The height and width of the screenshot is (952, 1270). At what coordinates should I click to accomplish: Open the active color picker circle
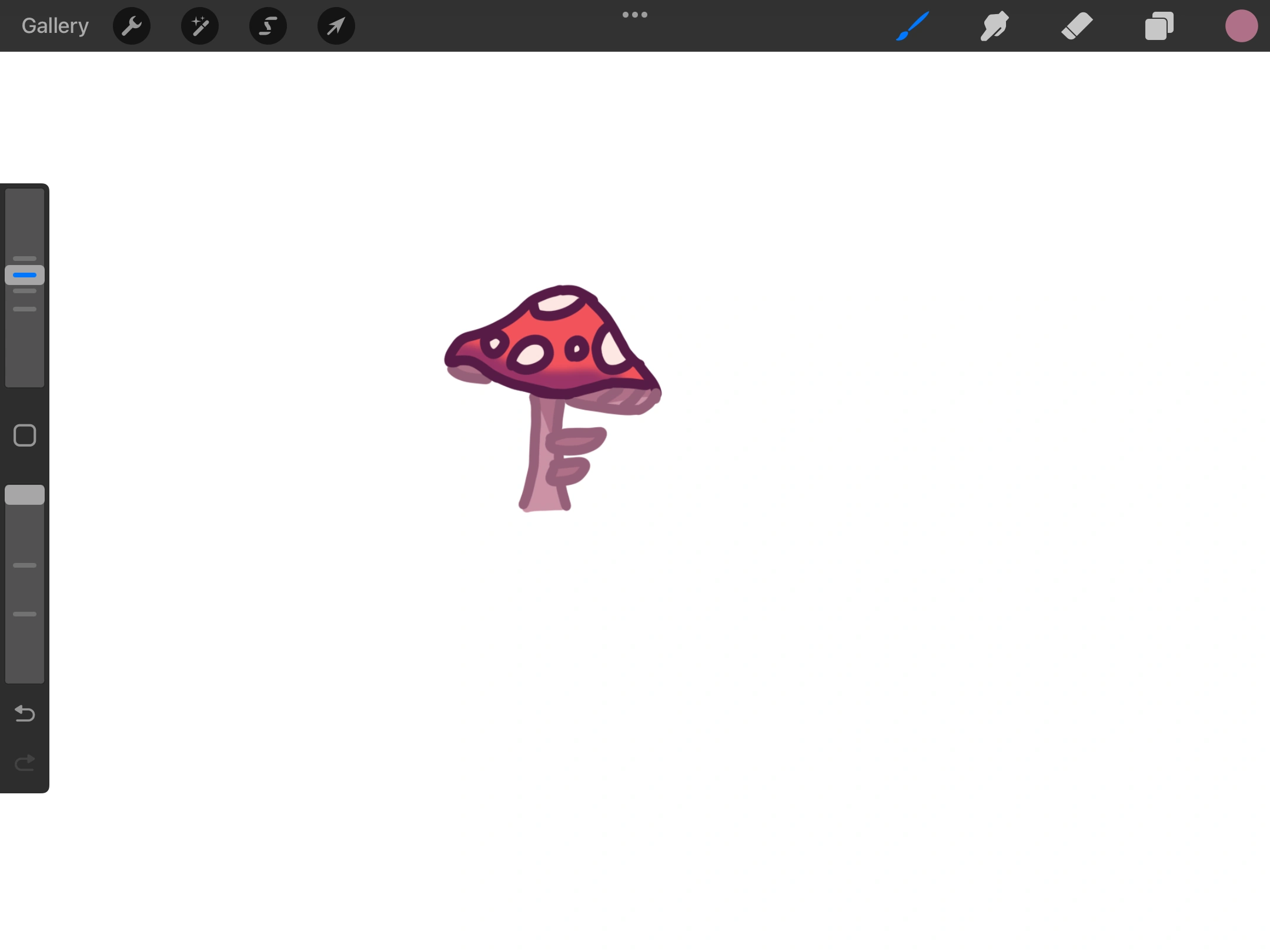click(x=1241, y=26)
